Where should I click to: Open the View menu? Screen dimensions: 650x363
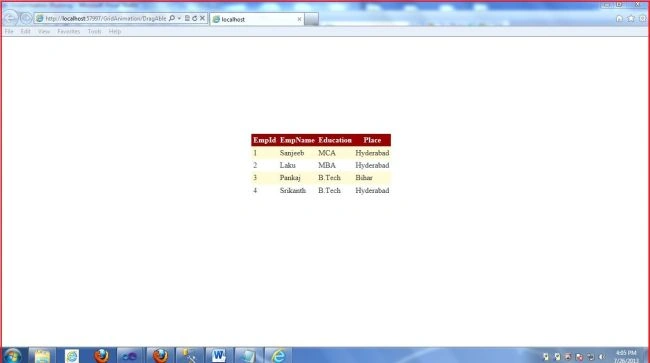(x=44, y=31)
